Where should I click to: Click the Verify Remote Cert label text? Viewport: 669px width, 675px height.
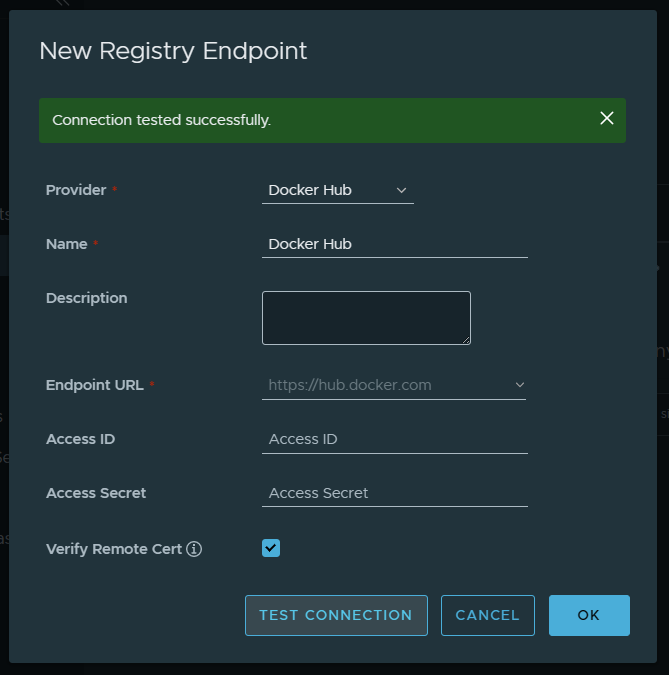(114, 549)
